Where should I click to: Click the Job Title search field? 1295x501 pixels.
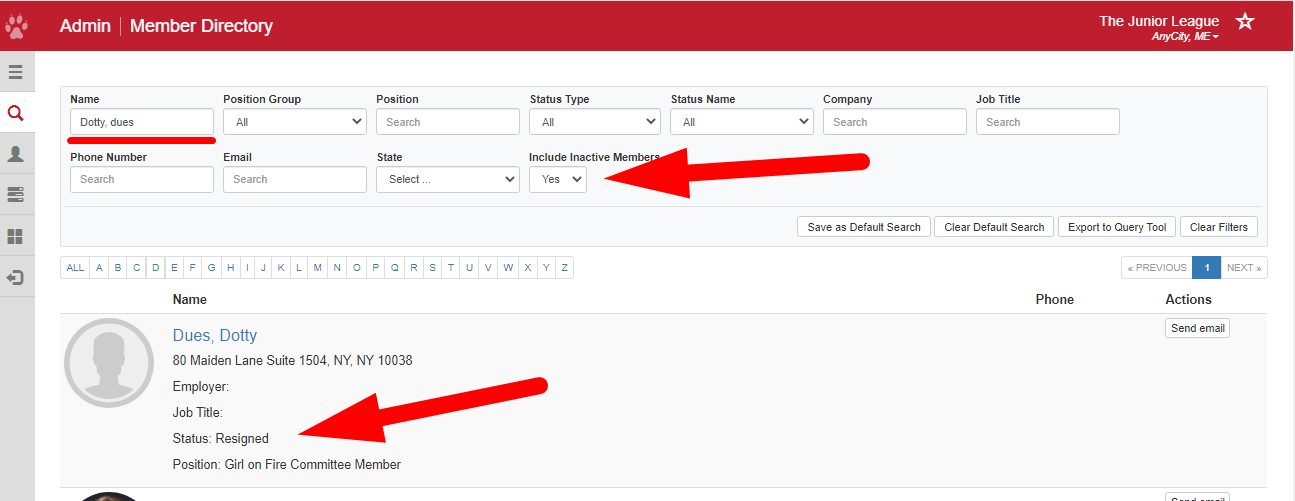click(1048, 122)
